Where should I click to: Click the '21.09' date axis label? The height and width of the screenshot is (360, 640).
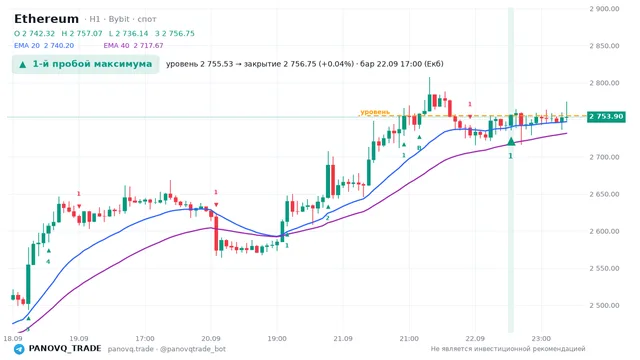tap(343, 338)
